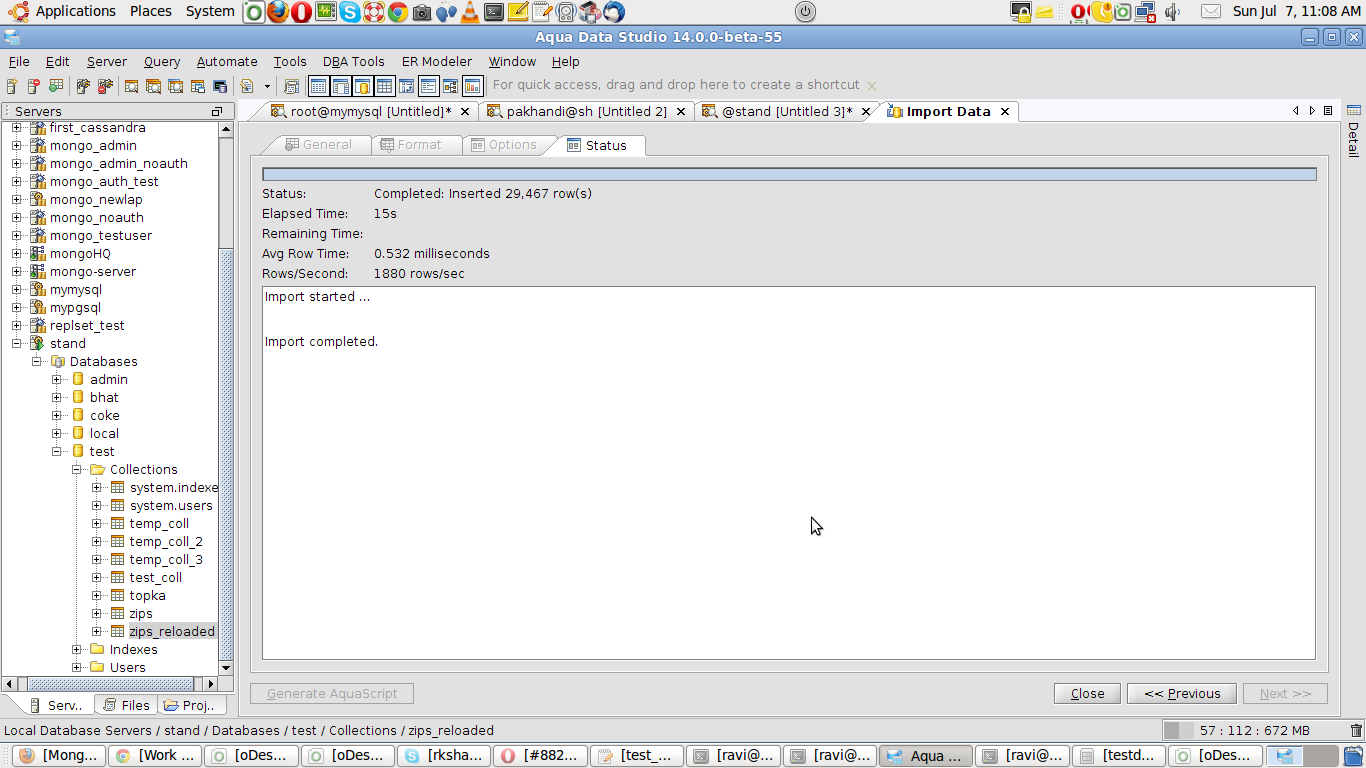Viewport: 1366px width, 768px height.
Task: Collapse the test database node
Action: (56, 451)
